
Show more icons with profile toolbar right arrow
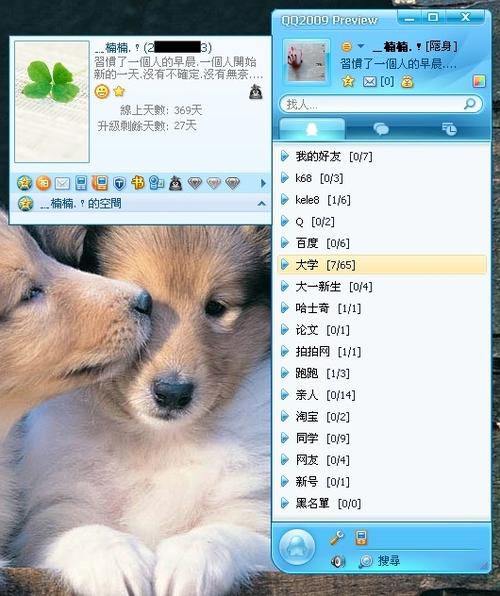[263, 184]
